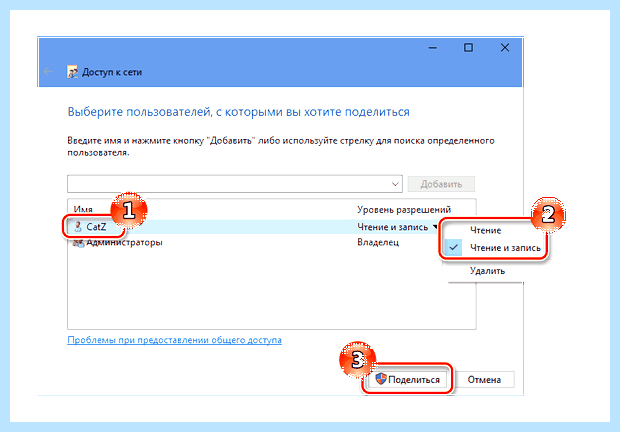Minimize the Доступ к сети window
620x432 pixels.
pos(433,48)
